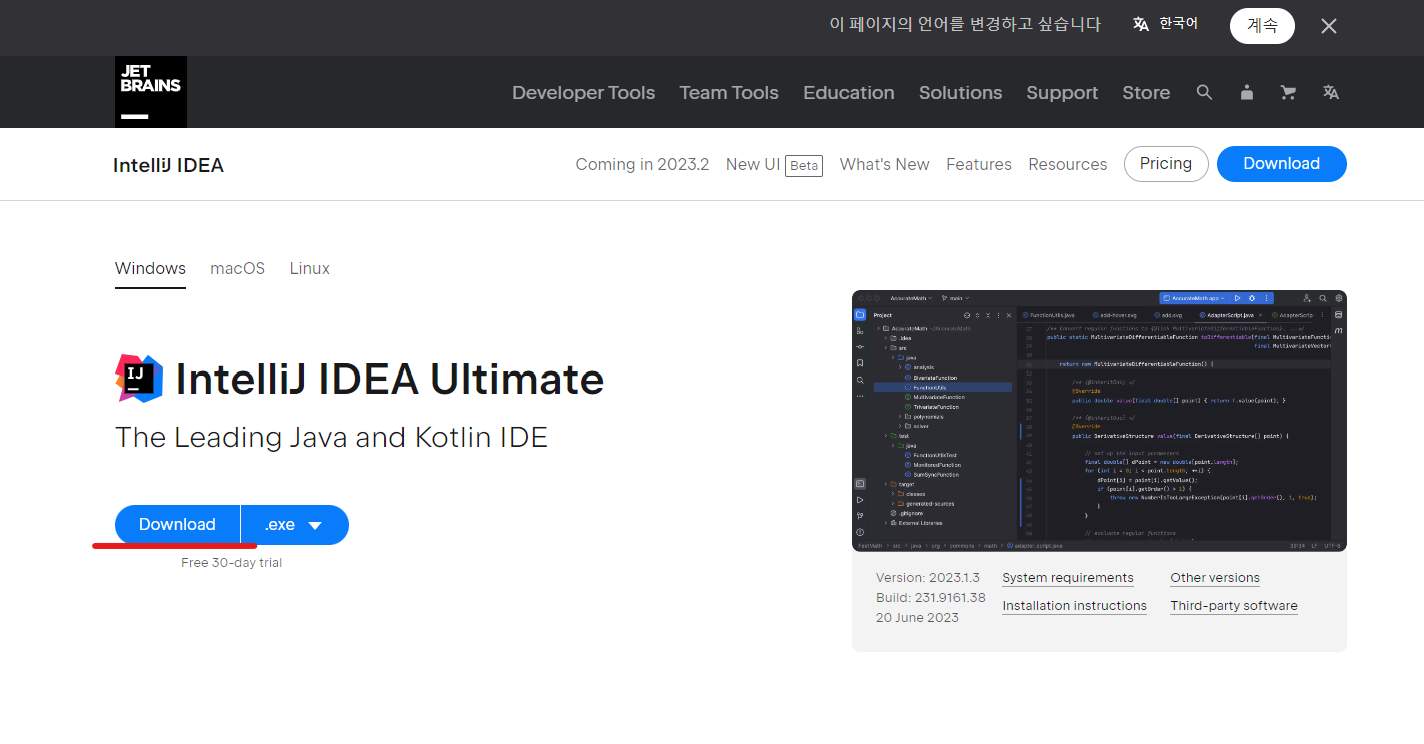The width and height of the screenshot is (1424, 744).
Task: Click the language banner translate icon
Action: coord(1141,25)
